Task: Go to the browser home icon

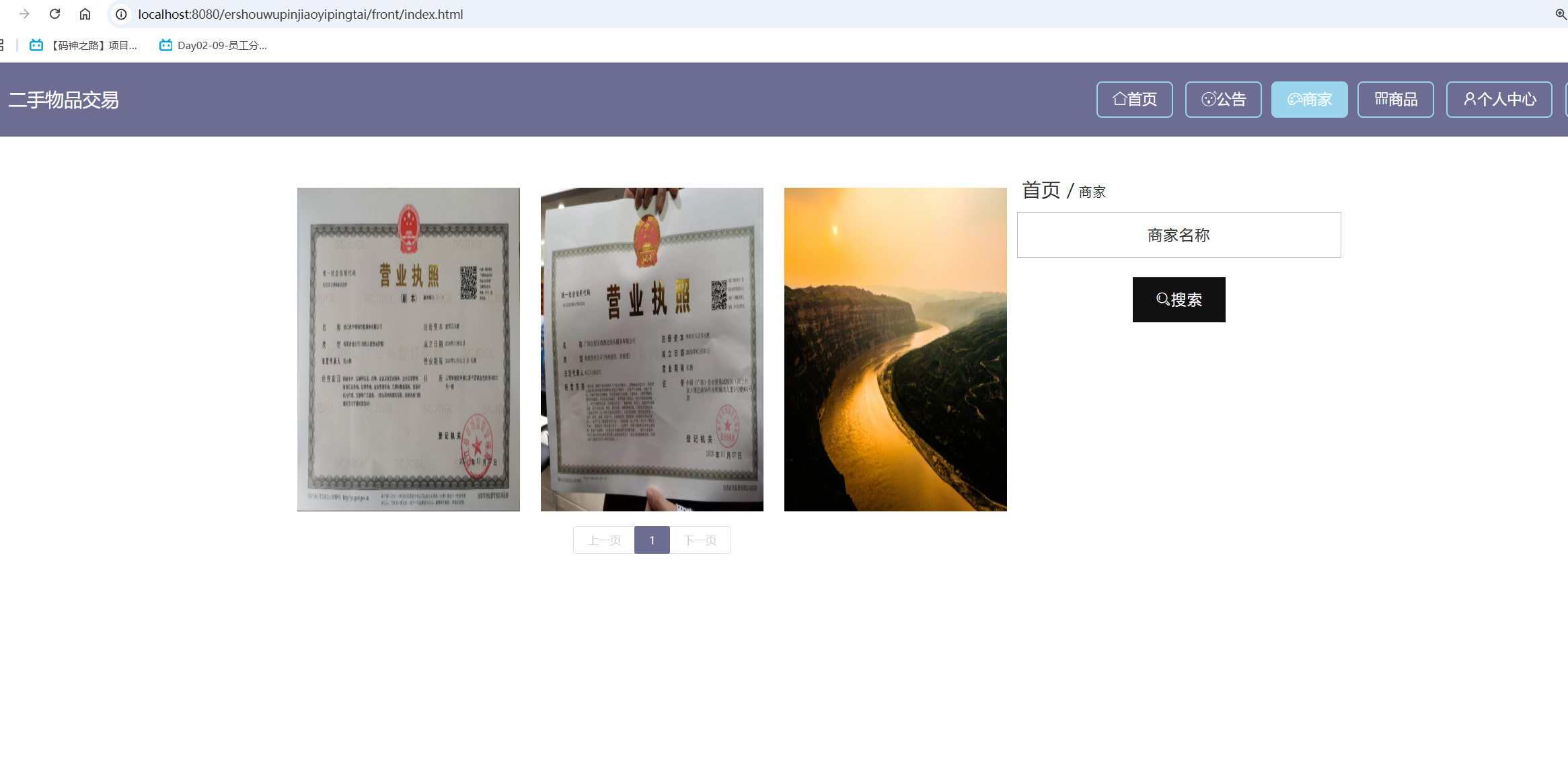Action: click(85, 14)
